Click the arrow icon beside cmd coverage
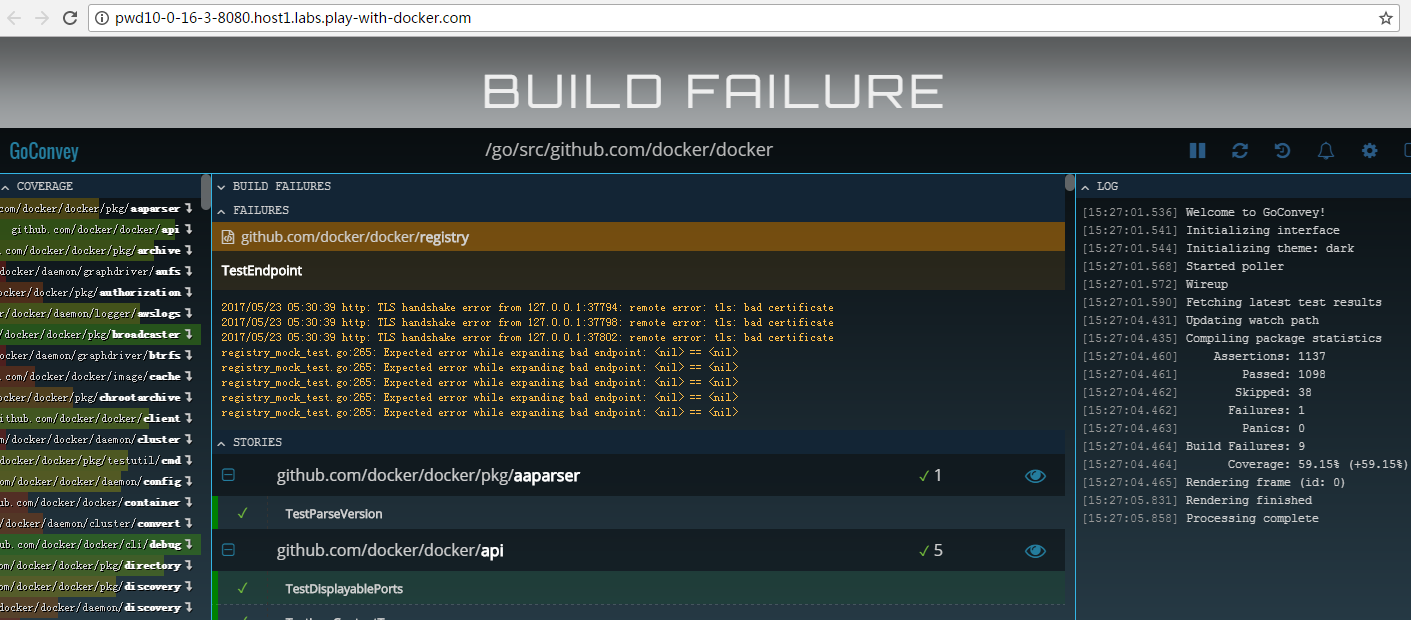Image resolution: width=1411 pixels, height=620 pixels. pos(188,461)
